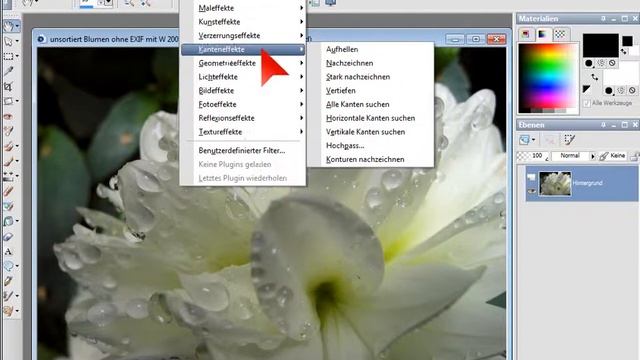640x360 pixels.
Task: Select the Red Eye tool
Action: (x=8, y=116)
